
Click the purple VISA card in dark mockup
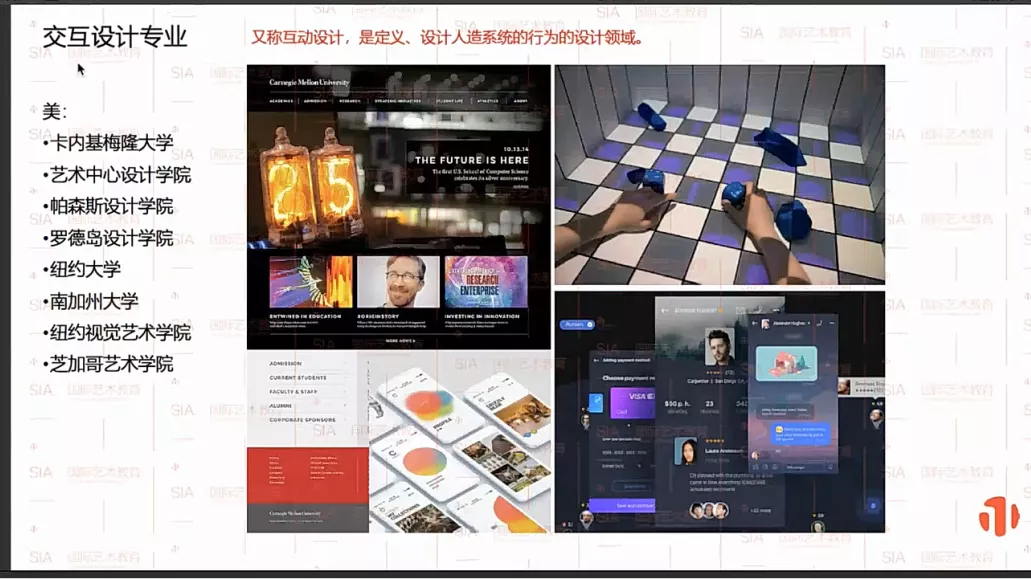coord(632,402)
